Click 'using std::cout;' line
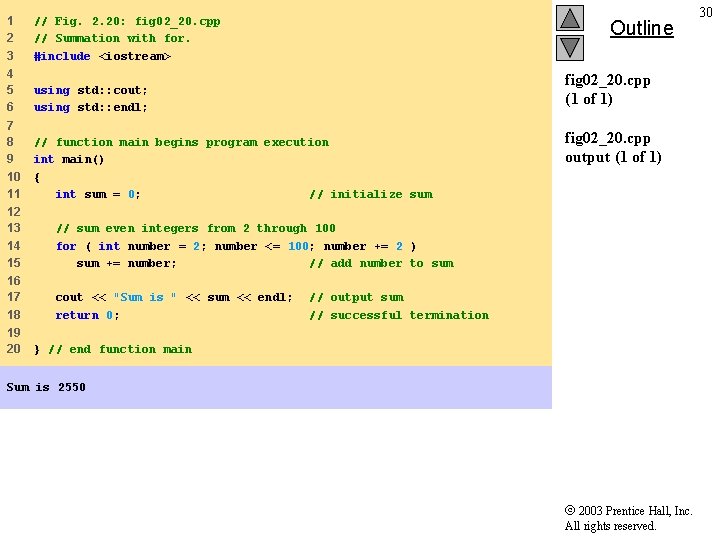 tap(90, 90)
